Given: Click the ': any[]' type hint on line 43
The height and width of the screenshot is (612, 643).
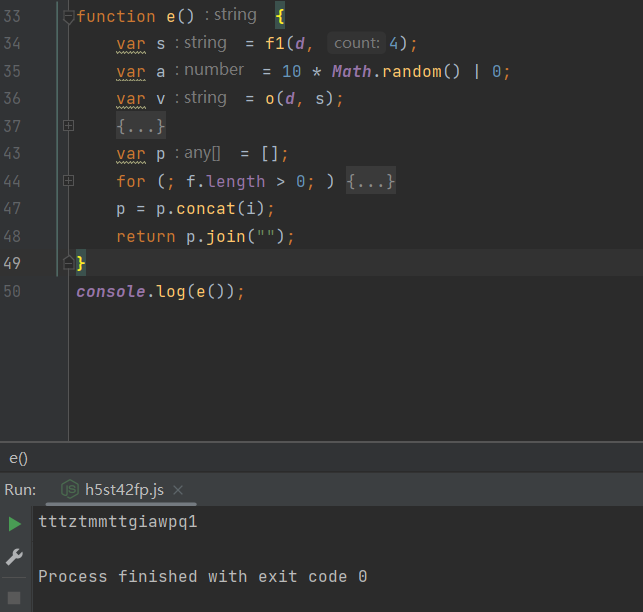Looking at the screenshot, I should tap(198, 153).
